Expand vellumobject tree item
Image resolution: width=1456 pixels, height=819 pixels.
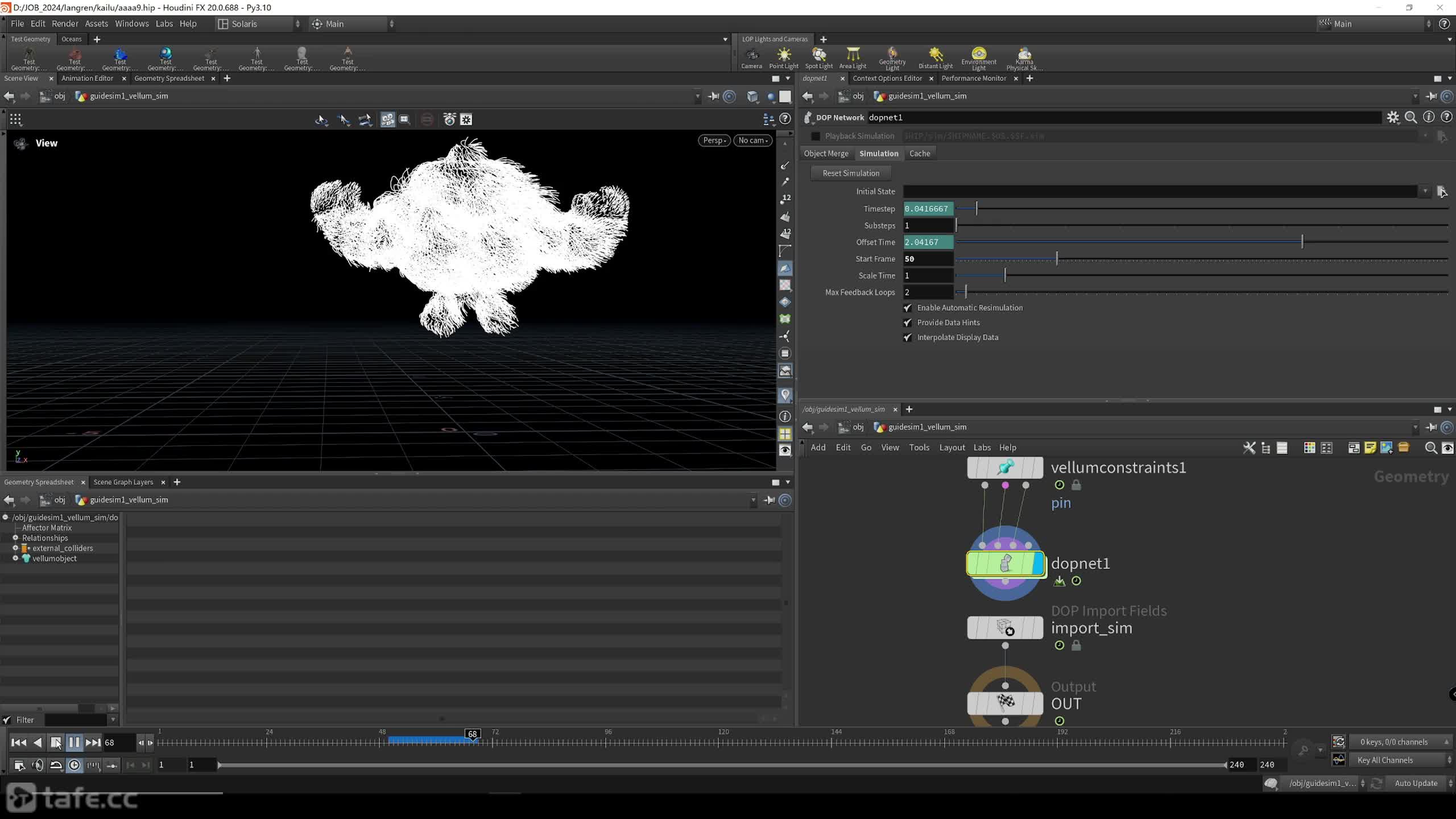click(15, 559)
